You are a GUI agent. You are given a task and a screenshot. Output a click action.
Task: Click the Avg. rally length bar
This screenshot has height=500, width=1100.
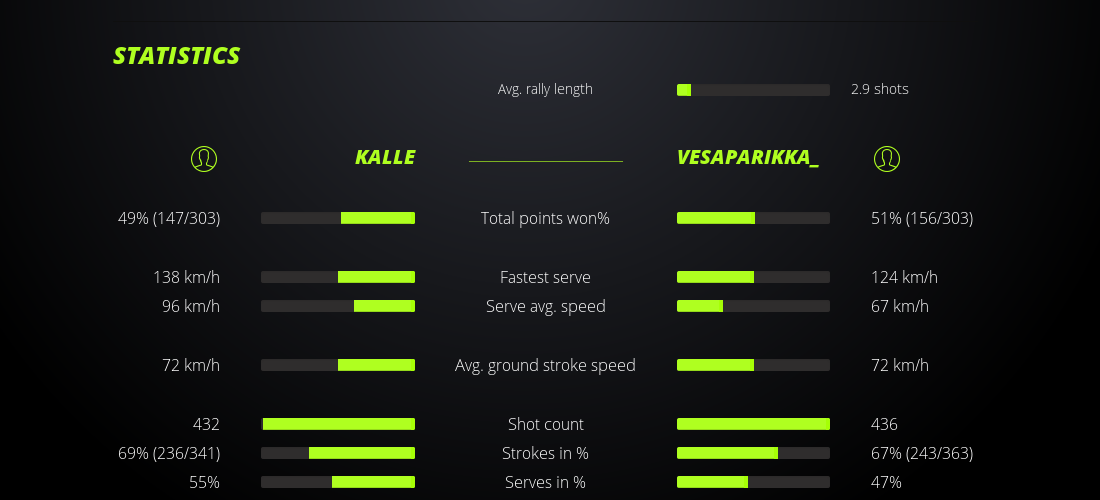[753, 90]
